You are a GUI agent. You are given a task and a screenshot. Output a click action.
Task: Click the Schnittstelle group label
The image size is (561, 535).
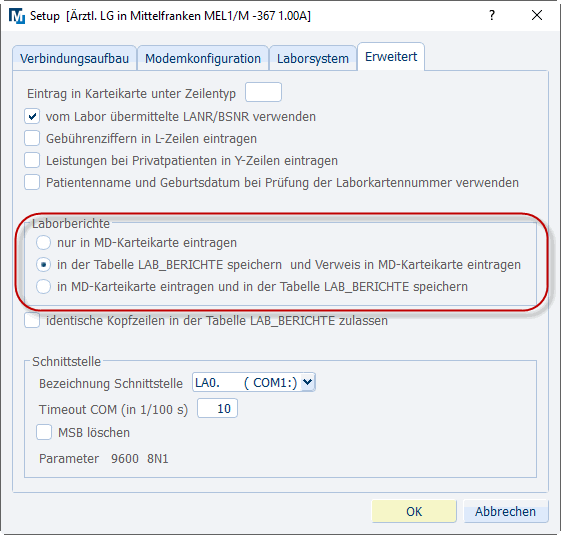[x=67, y=361]
